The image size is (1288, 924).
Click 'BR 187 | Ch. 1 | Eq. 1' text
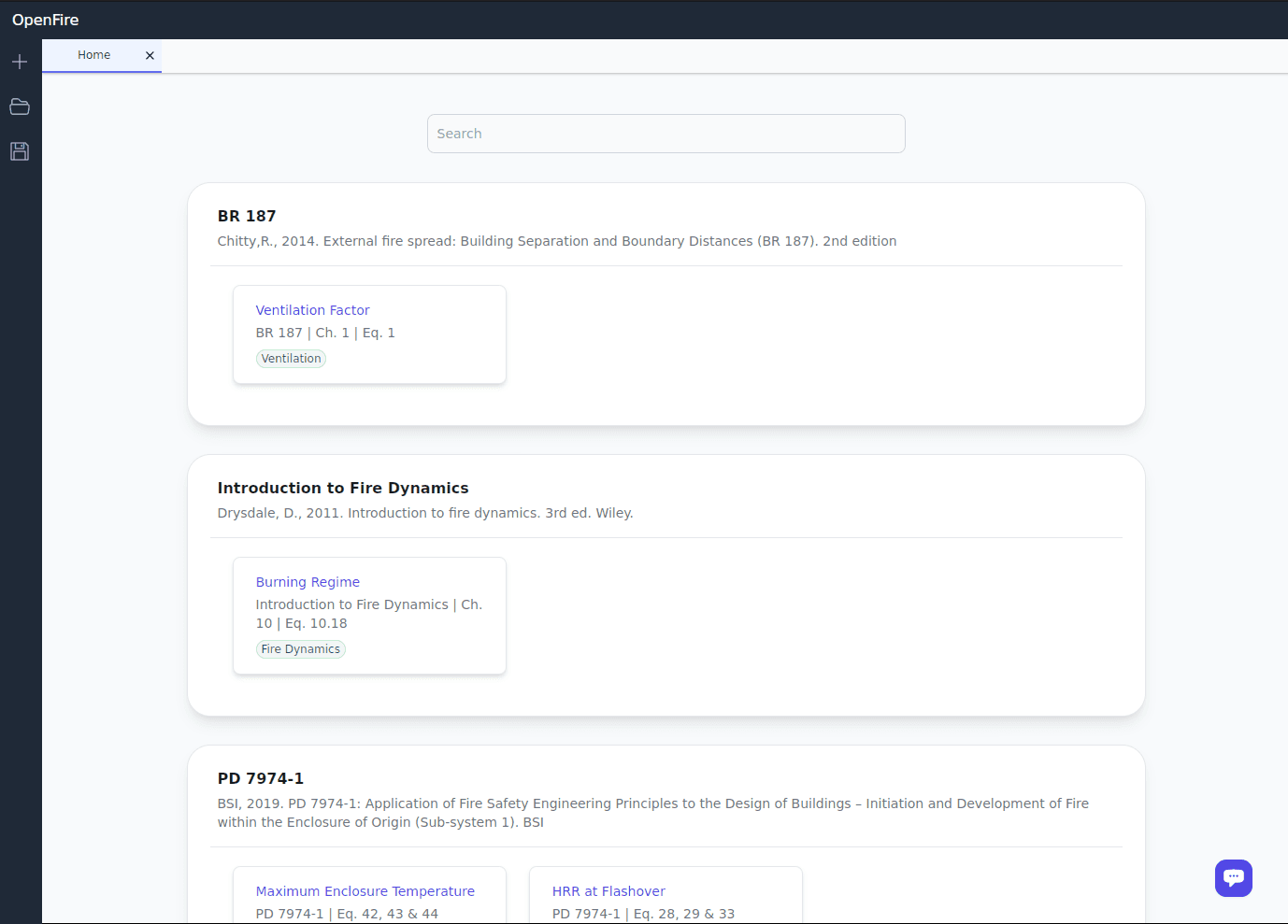point(325,333)
